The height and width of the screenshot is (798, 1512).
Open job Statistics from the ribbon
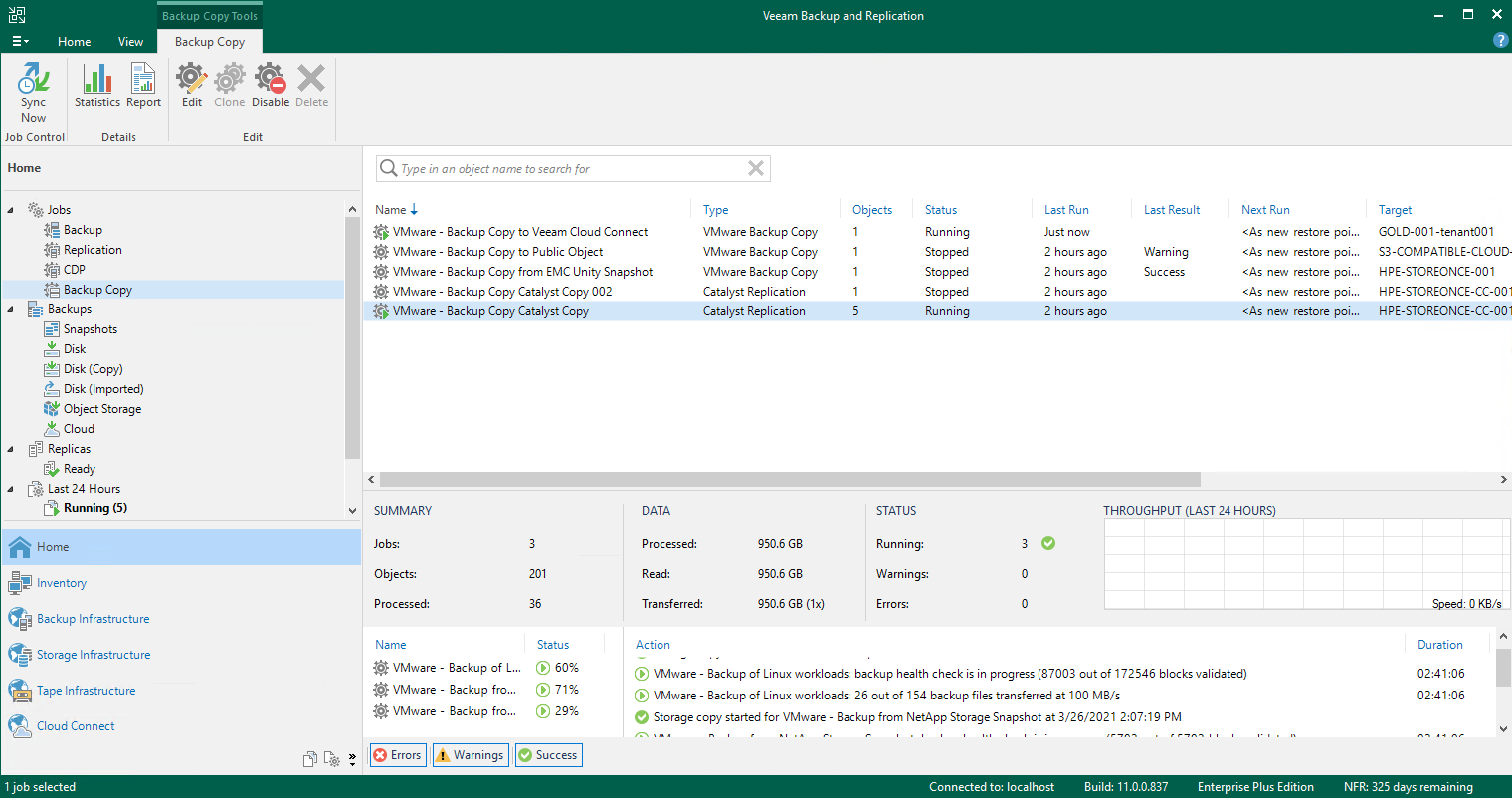(97, 86)
